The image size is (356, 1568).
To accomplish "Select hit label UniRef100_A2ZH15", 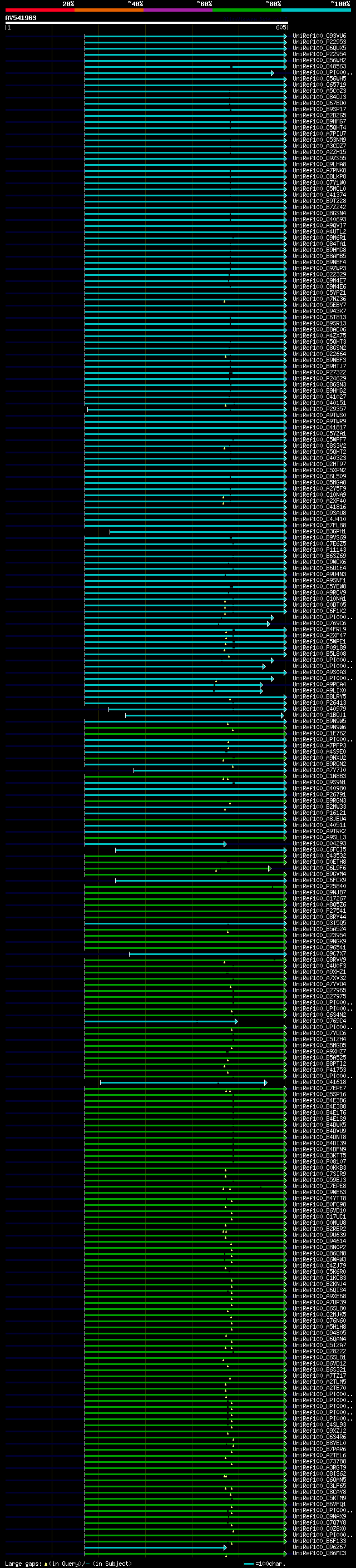I will click(x=319, y=152).
